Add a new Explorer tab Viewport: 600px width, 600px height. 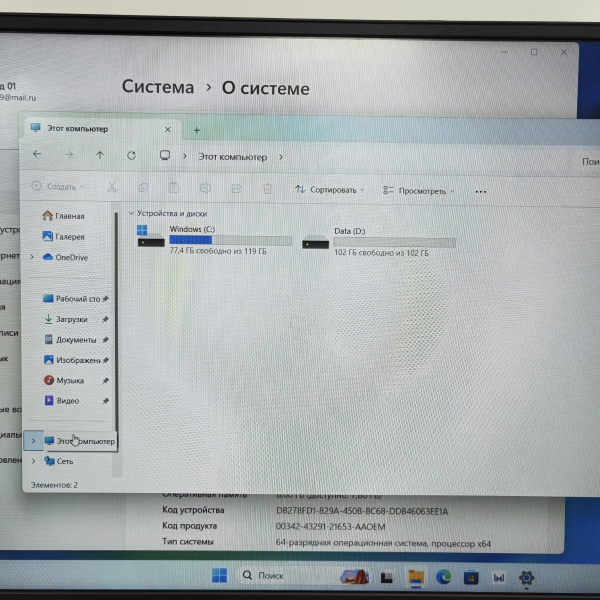[x=197, y=130]
